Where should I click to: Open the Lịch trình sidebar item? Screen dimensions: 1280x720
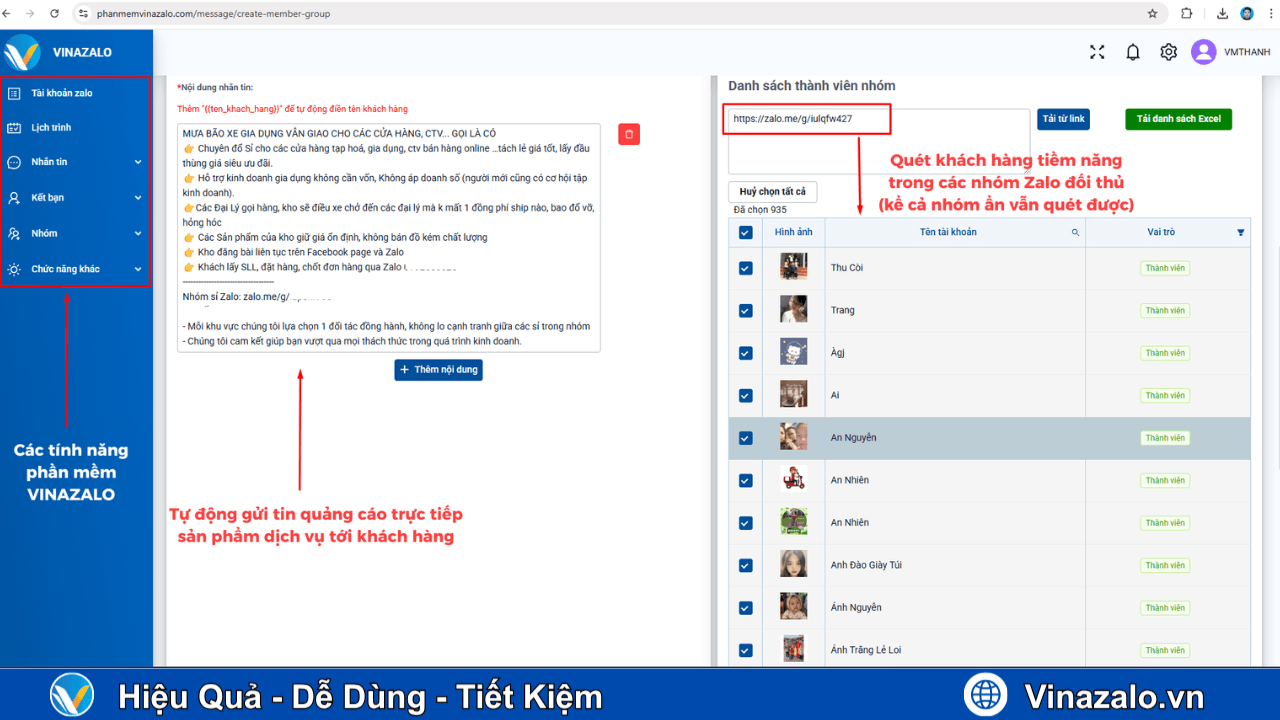pyautogui.click(x=51, y=128)
